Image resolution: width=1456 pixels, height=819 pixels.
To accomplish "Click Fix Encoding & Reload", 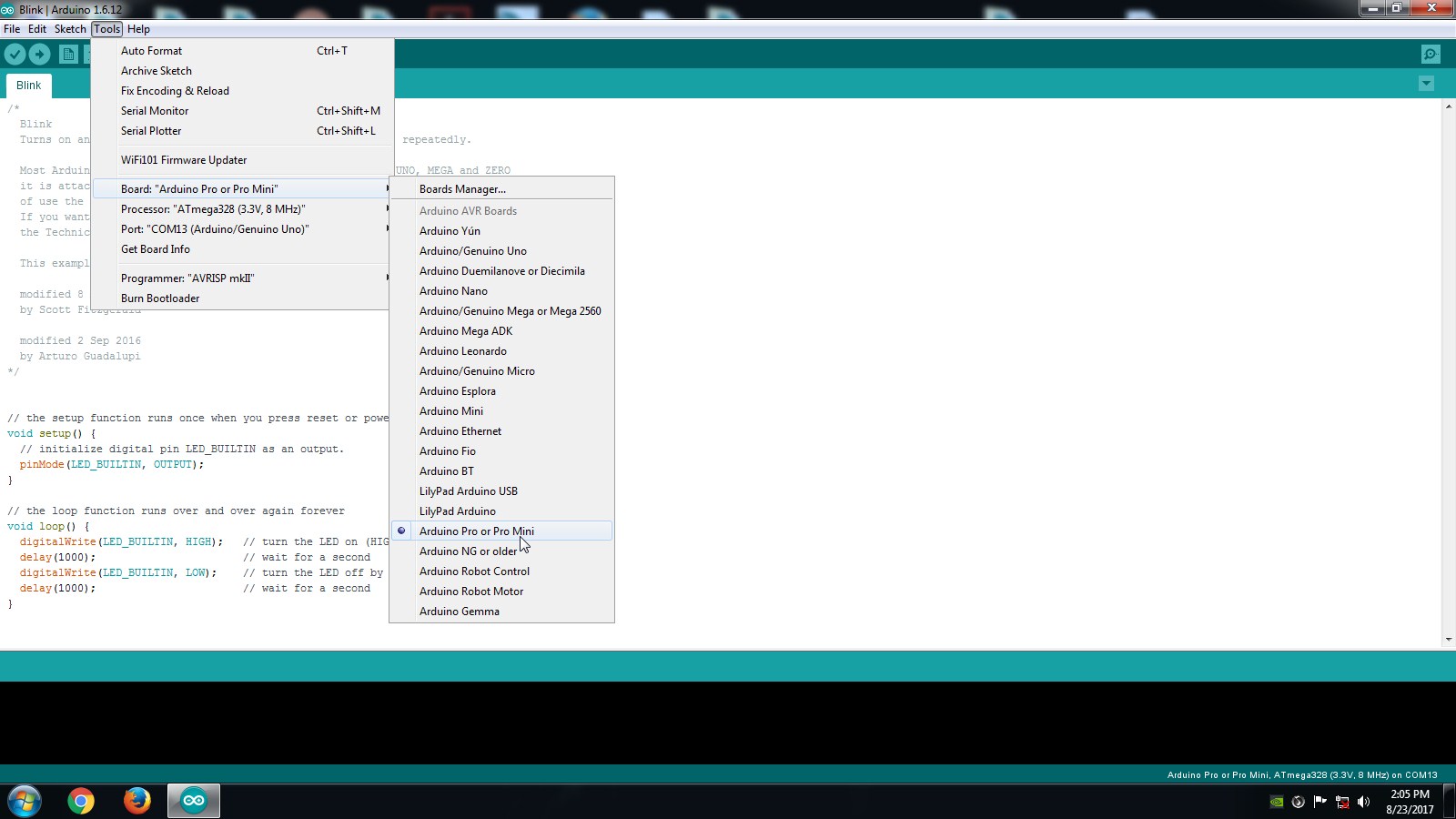I will click(x=242, y=91).
